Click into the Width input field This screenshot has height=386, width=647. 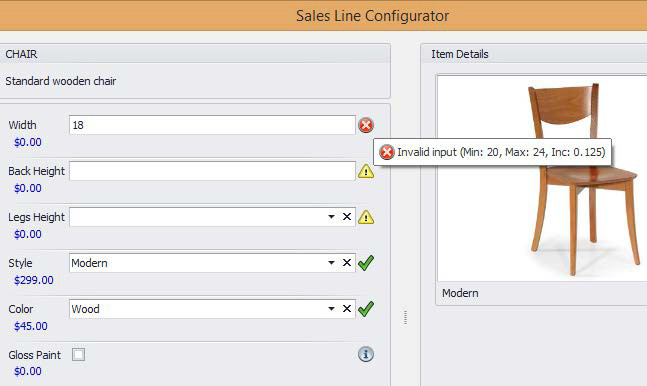point(212,125)
